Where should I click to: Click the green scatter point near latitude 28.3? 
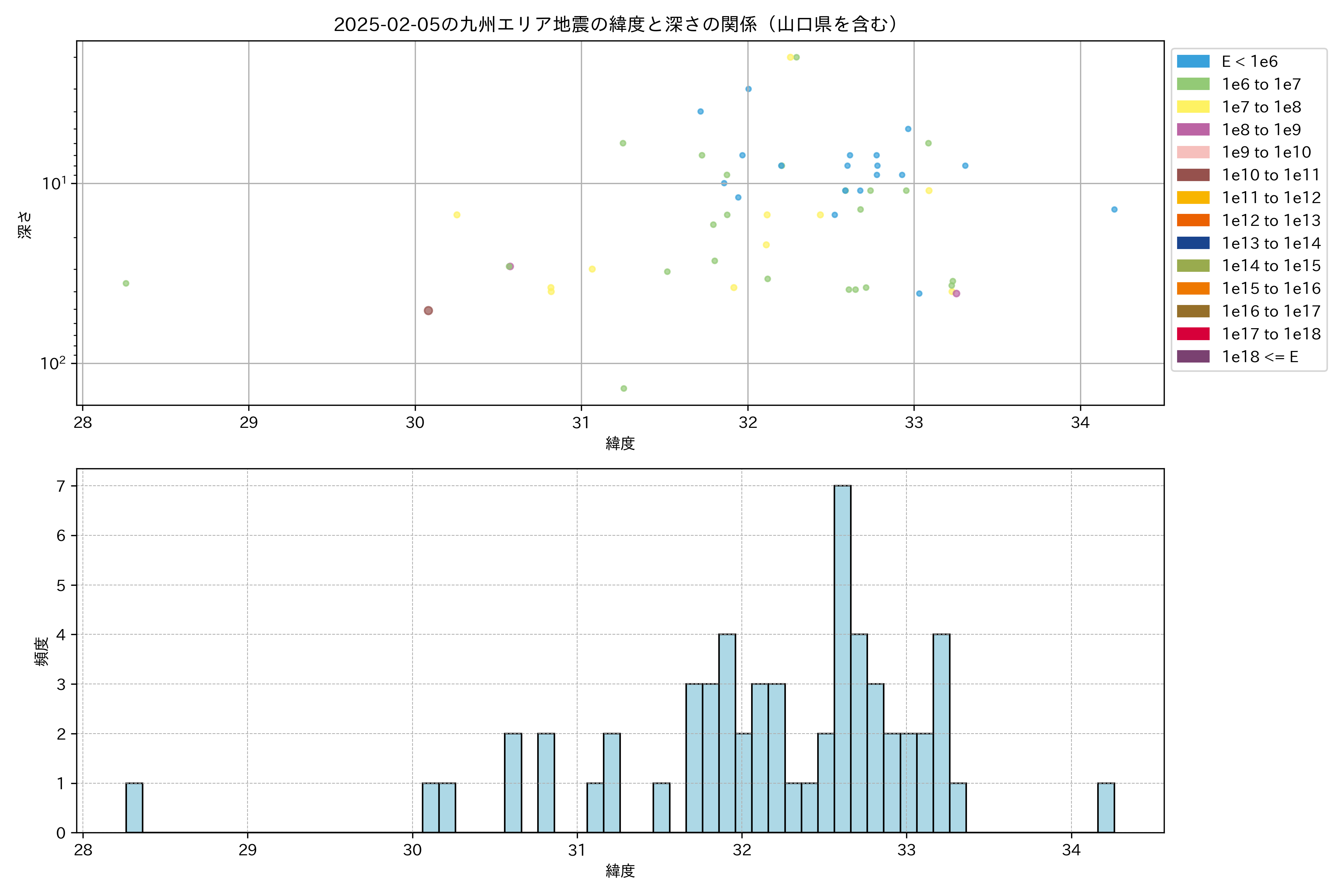(126, 283)
